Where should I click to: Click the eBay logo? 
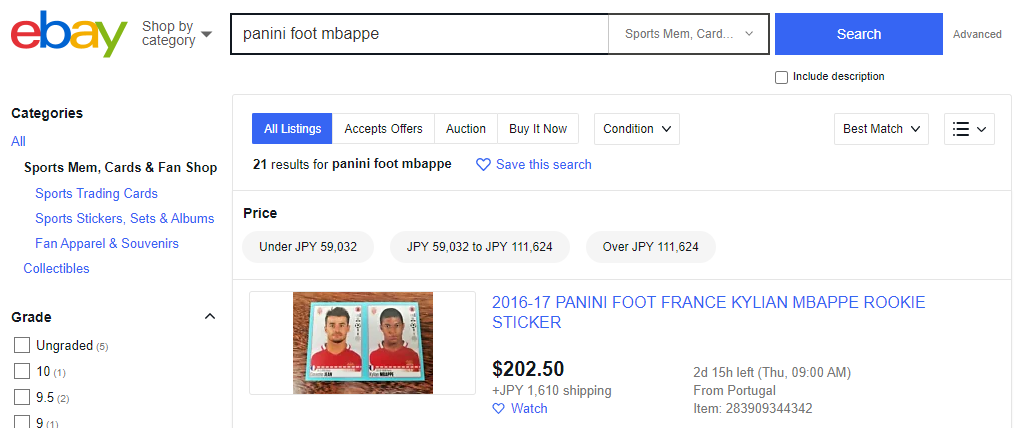coord(68,34)
